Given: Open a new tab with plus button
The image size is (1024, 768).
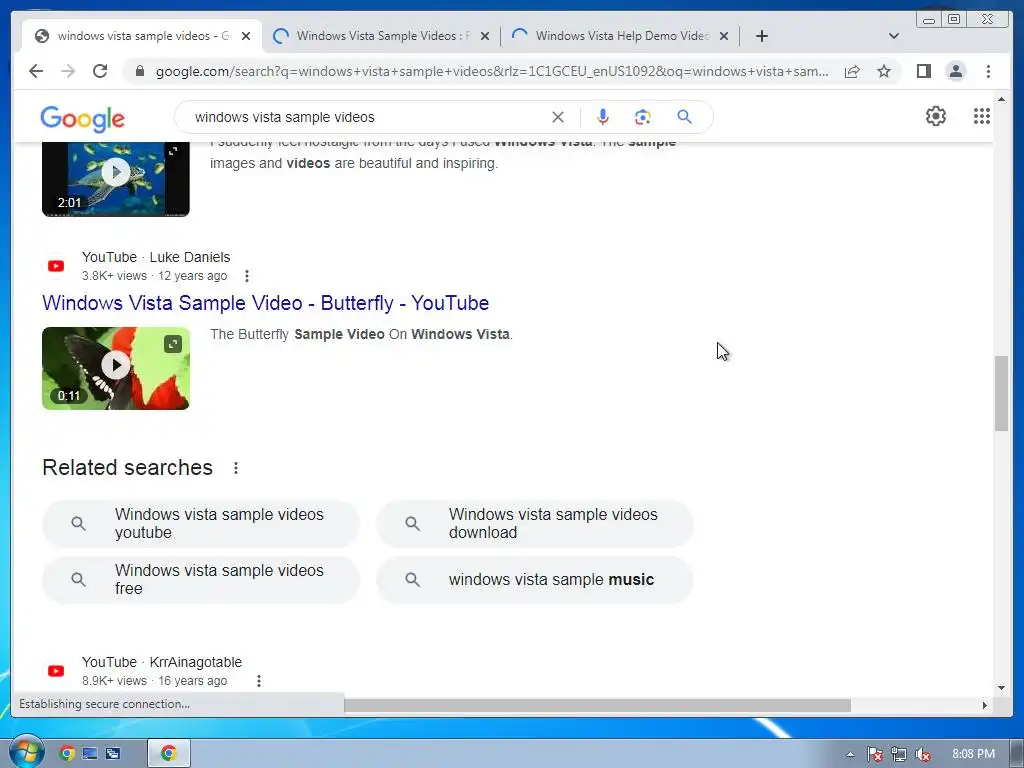Looking at the screenshot, I should tap(761, 36).
